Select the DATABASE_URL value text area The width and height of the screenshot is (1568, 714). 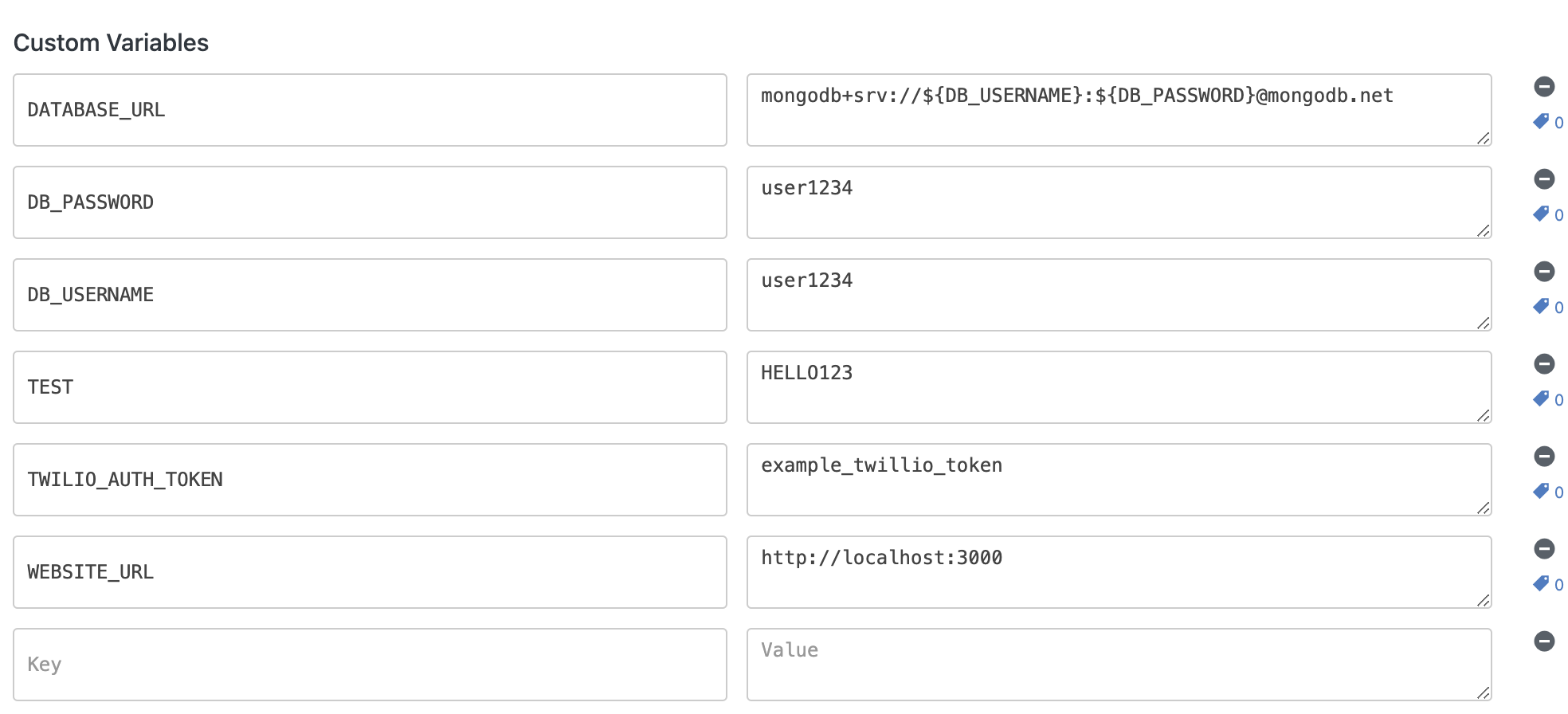[1119, 109]
